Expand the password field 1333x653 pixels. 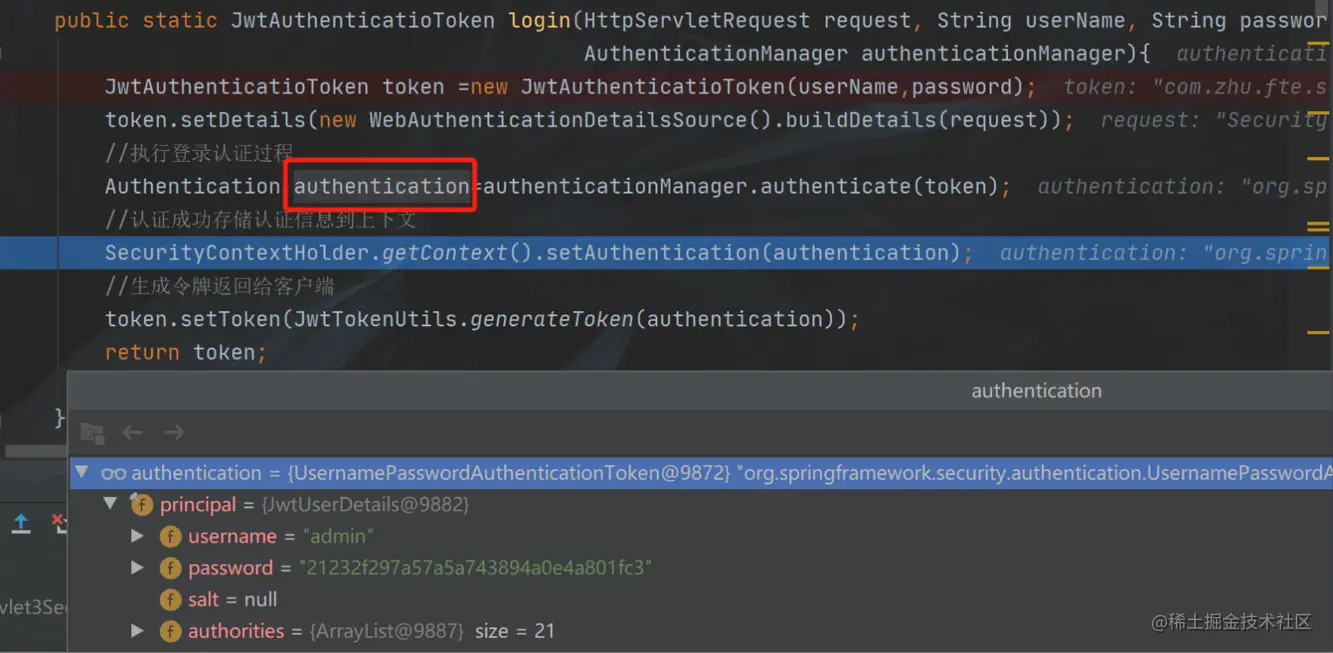[138, 568]
